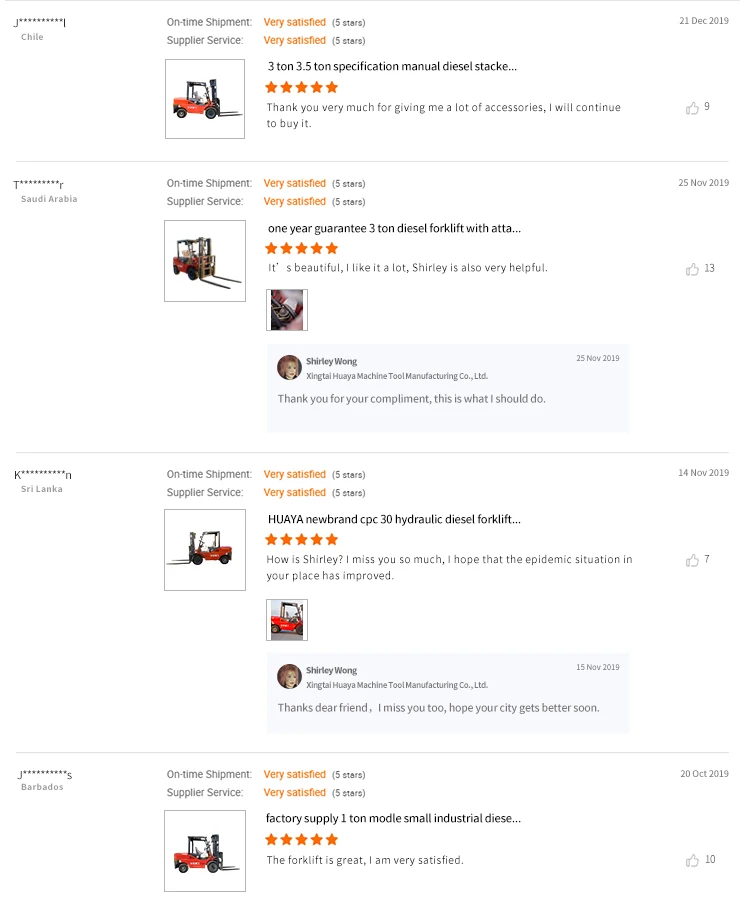This screenshot has height=899, width=750.
Task: Open the 3 ton 3.5 ton stacker product thumbnail
Action: (x=205, y=99)
